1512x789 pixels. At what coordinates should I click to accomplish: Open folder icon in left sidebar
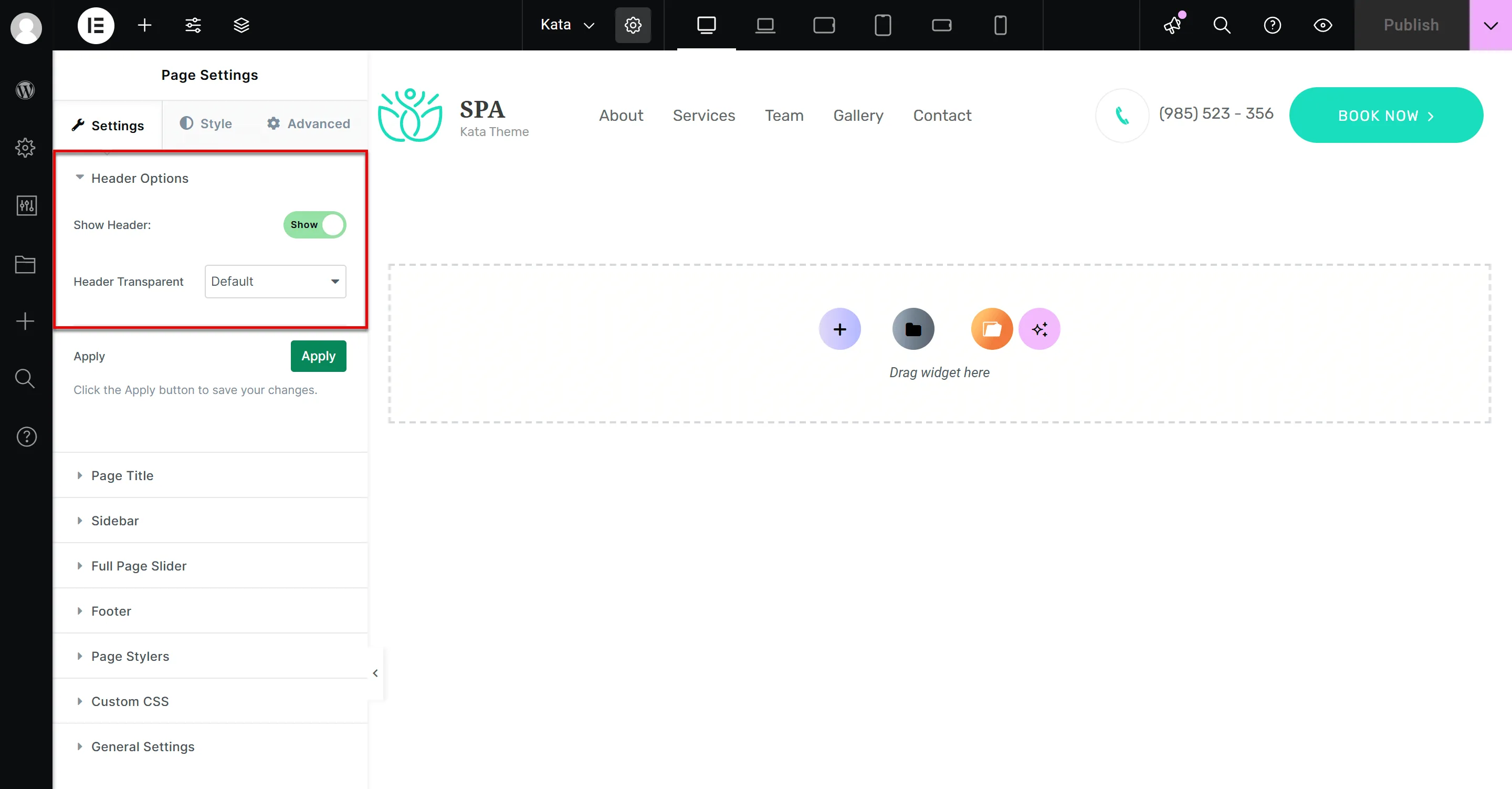pyautogui.click(x=25, y=264)
